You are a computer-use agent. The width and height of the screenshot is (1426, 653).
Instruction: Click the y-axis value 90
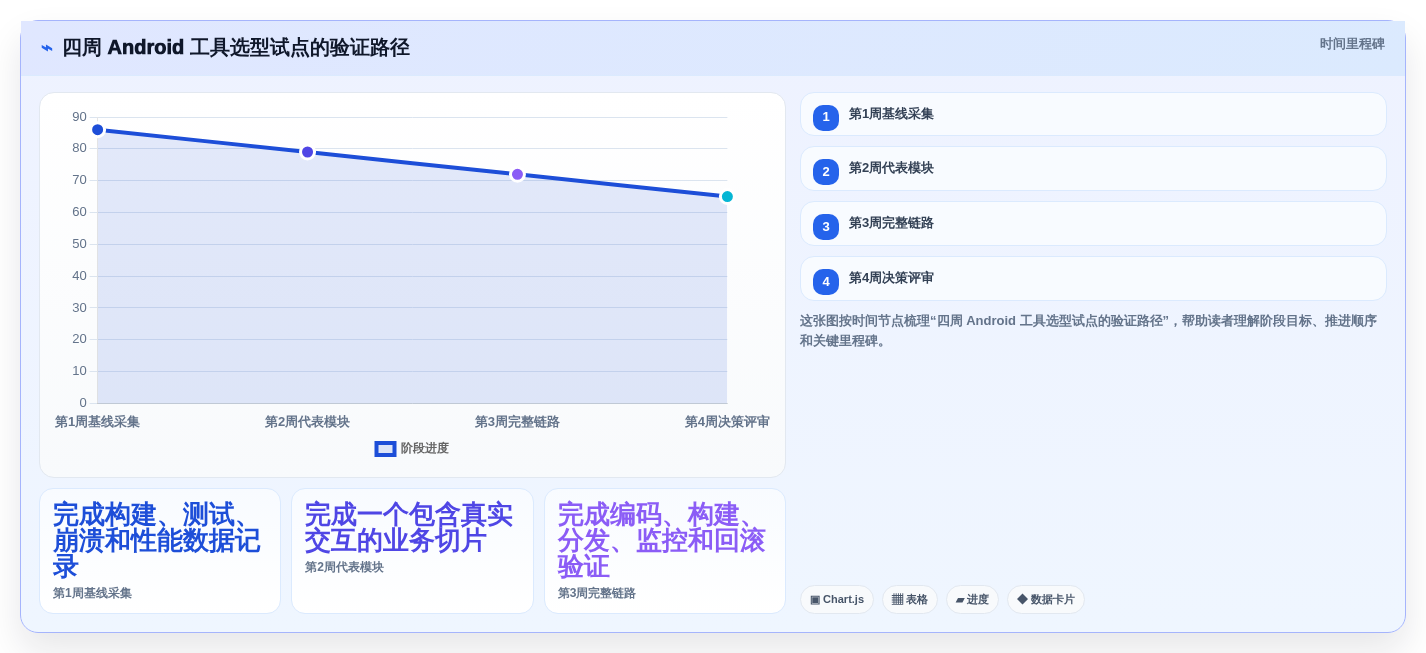pos(79,117)
